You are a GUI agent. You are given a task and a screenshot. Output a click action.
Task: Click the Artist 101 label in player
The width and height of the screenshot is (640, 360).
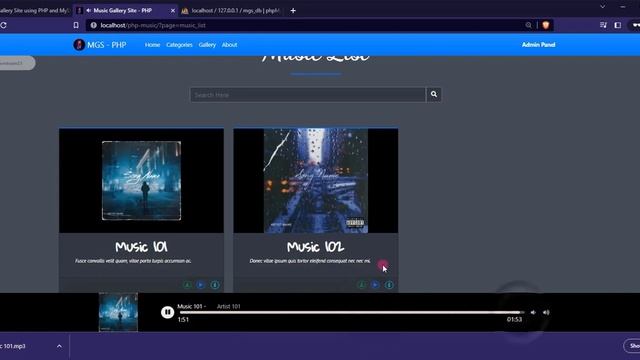coord(229,306)
